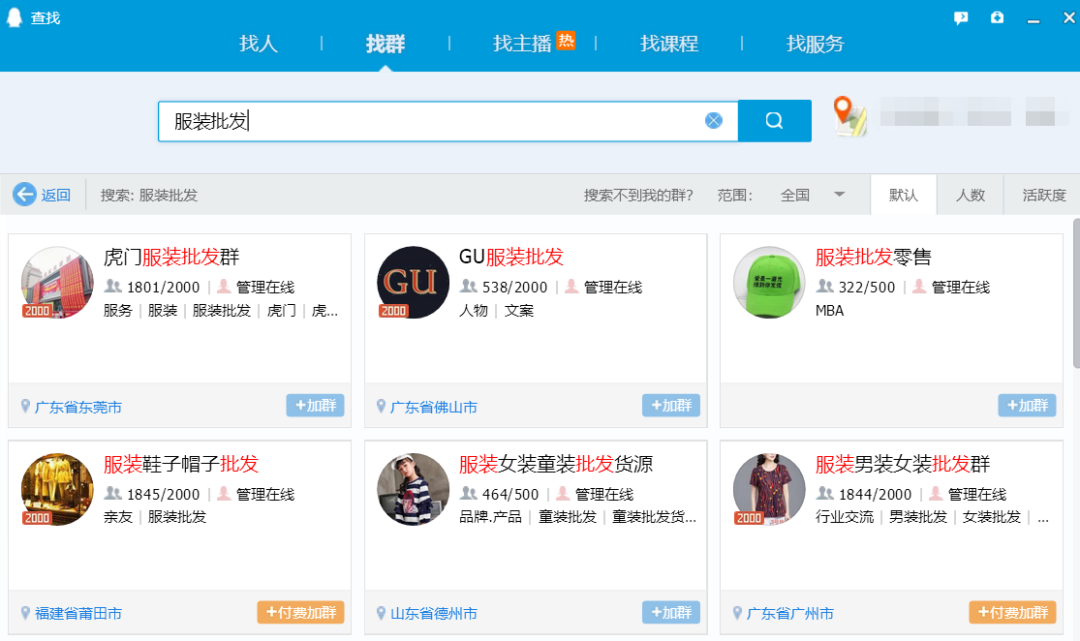1080x641 pixels.
Task: Click 付费加群 for 服装鞋子帽子批发
Action: [x=301, y=612]
